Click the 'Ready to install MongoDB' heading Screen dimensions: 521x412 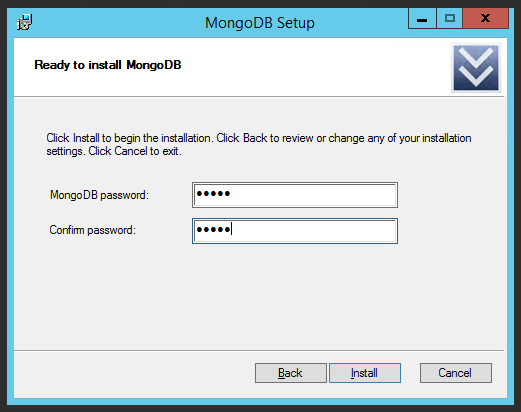coord(108,65)
